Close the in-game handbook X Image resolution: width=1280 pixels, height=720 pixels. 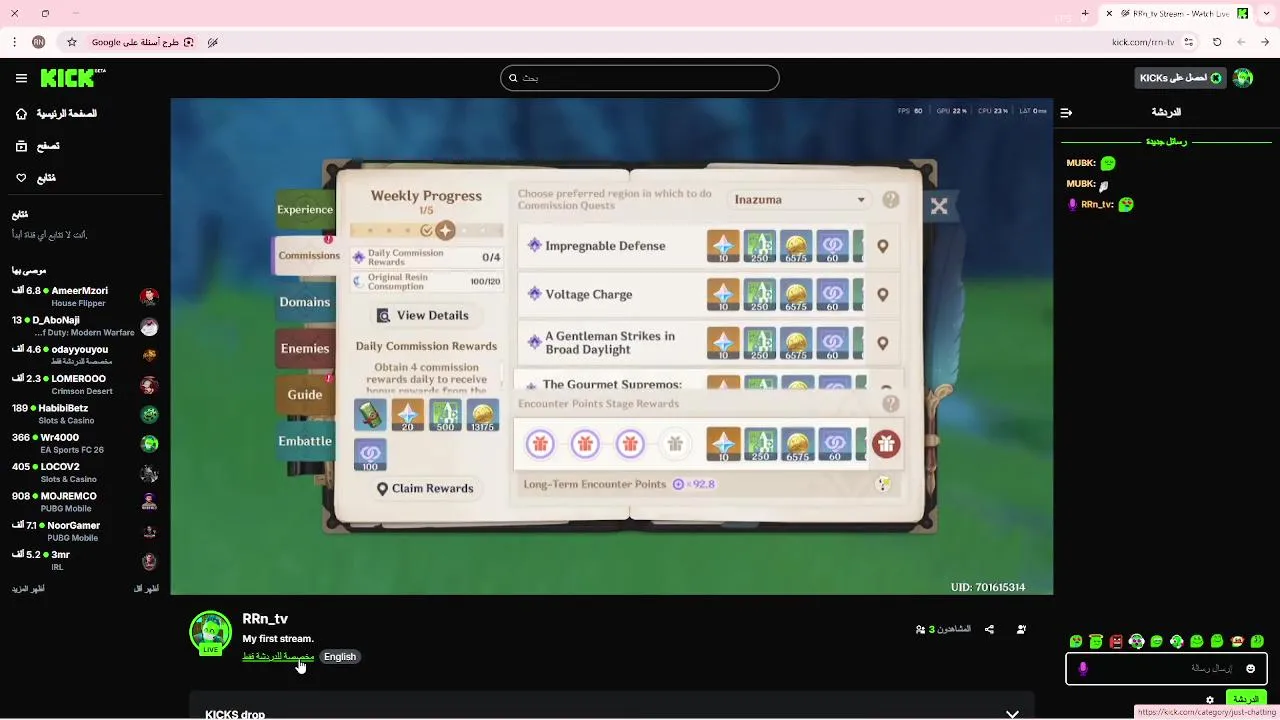pyautogui.click(x=938, y=206)
